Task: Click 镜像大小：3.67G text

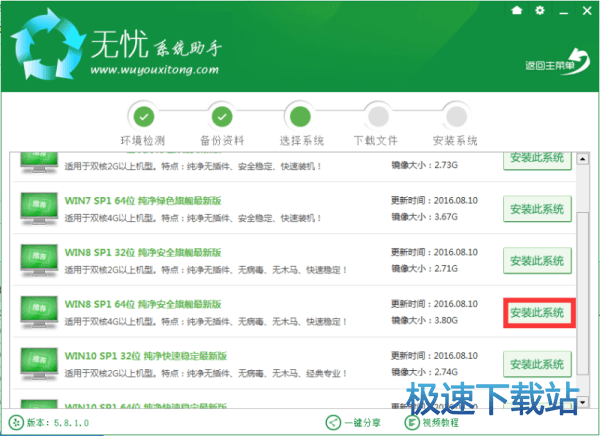Action: tap(424, 217)
